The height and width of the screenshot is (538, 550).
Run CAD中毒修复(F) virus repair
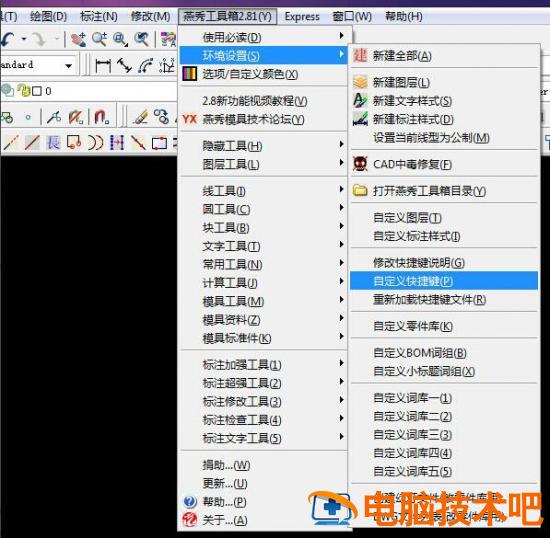click(x=444, y=164)
